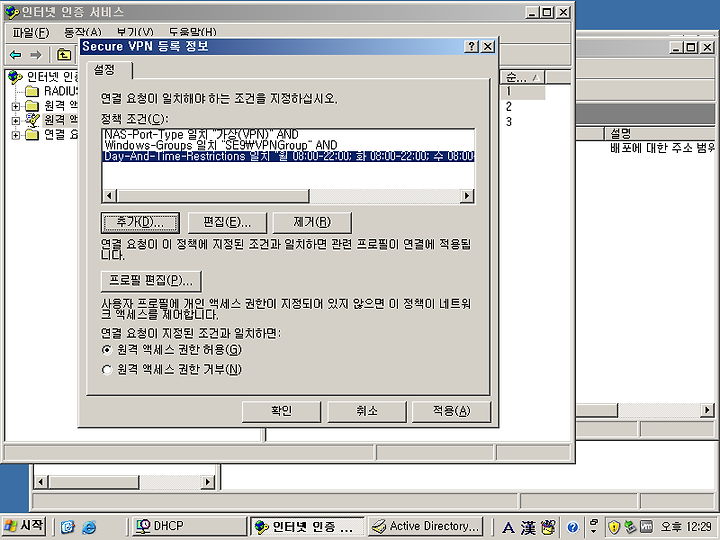Maximize the 인터넷 인증 서비스 window
Screen dimensions: 720x540
[547, 12]
